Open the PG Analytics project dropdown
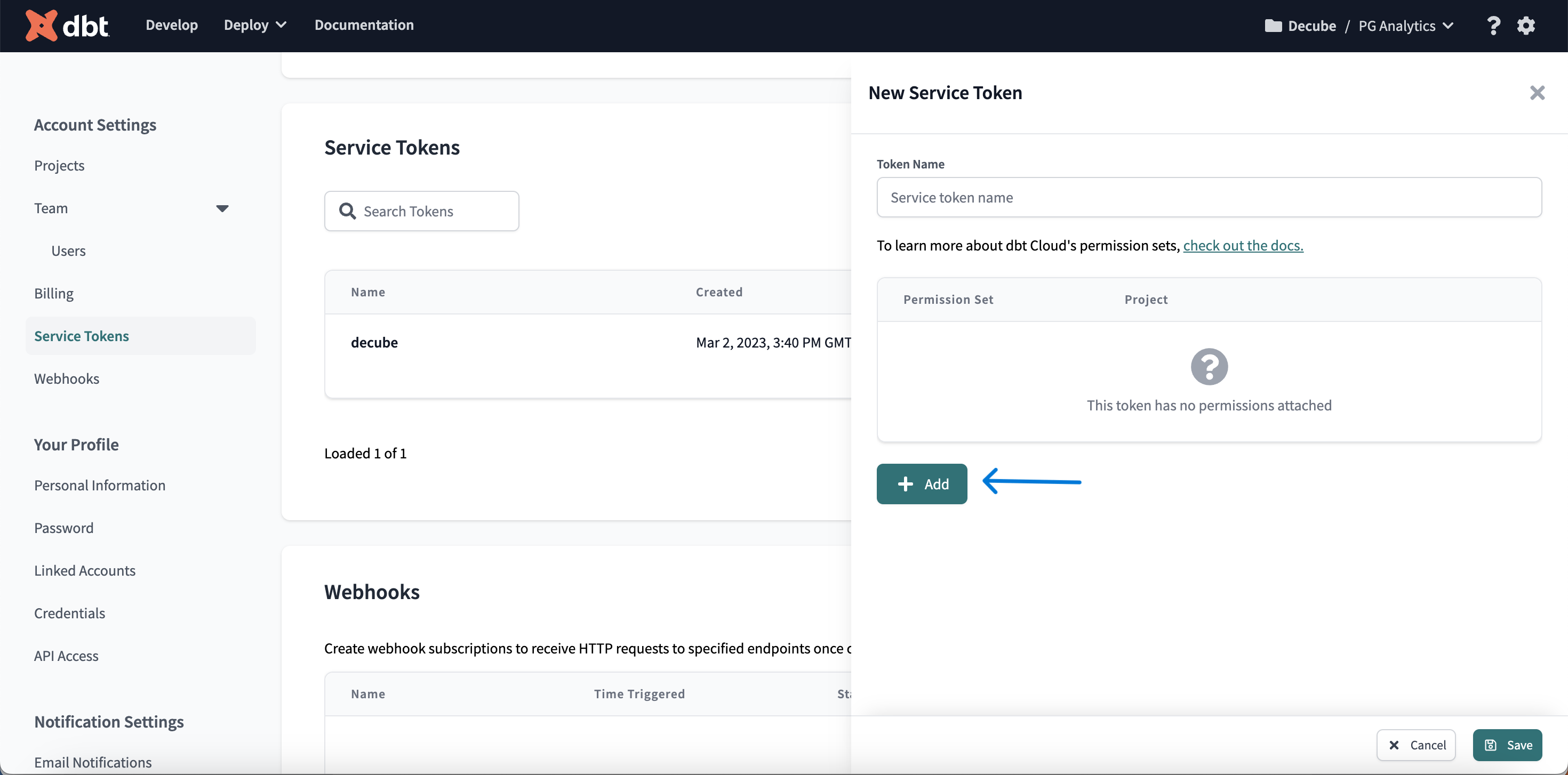Viewport: 1568px width, 775px height. (1405, 26)
